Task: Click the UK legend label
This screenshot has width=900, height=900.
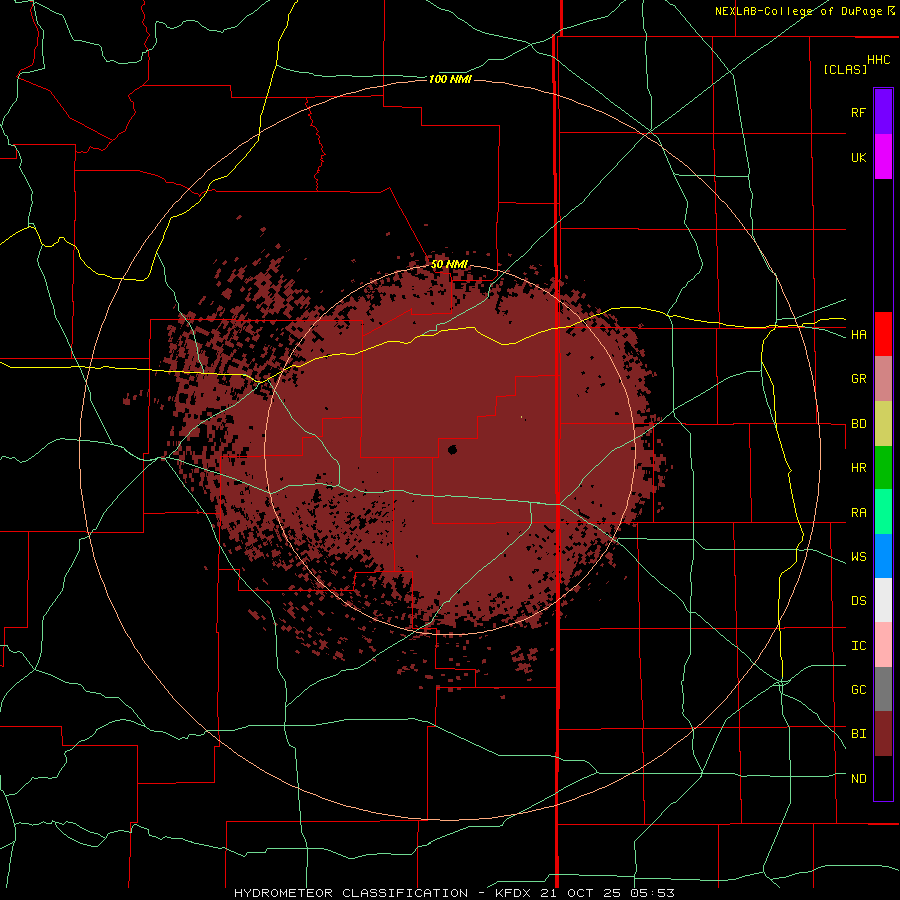Action: (858, 157)
